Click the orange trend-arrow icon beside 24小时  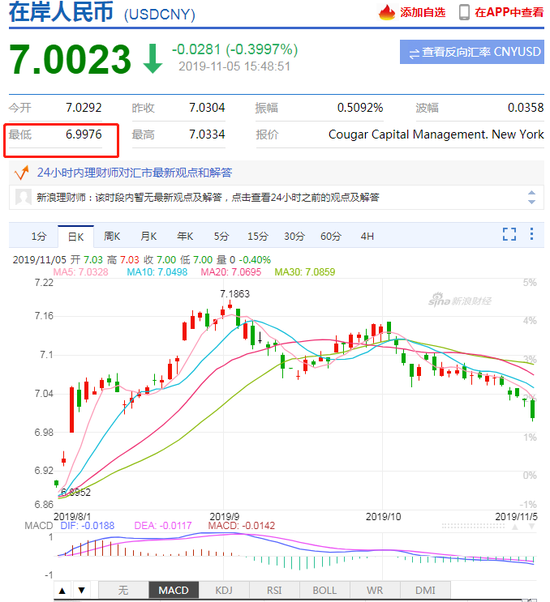(x=21, y=173)
